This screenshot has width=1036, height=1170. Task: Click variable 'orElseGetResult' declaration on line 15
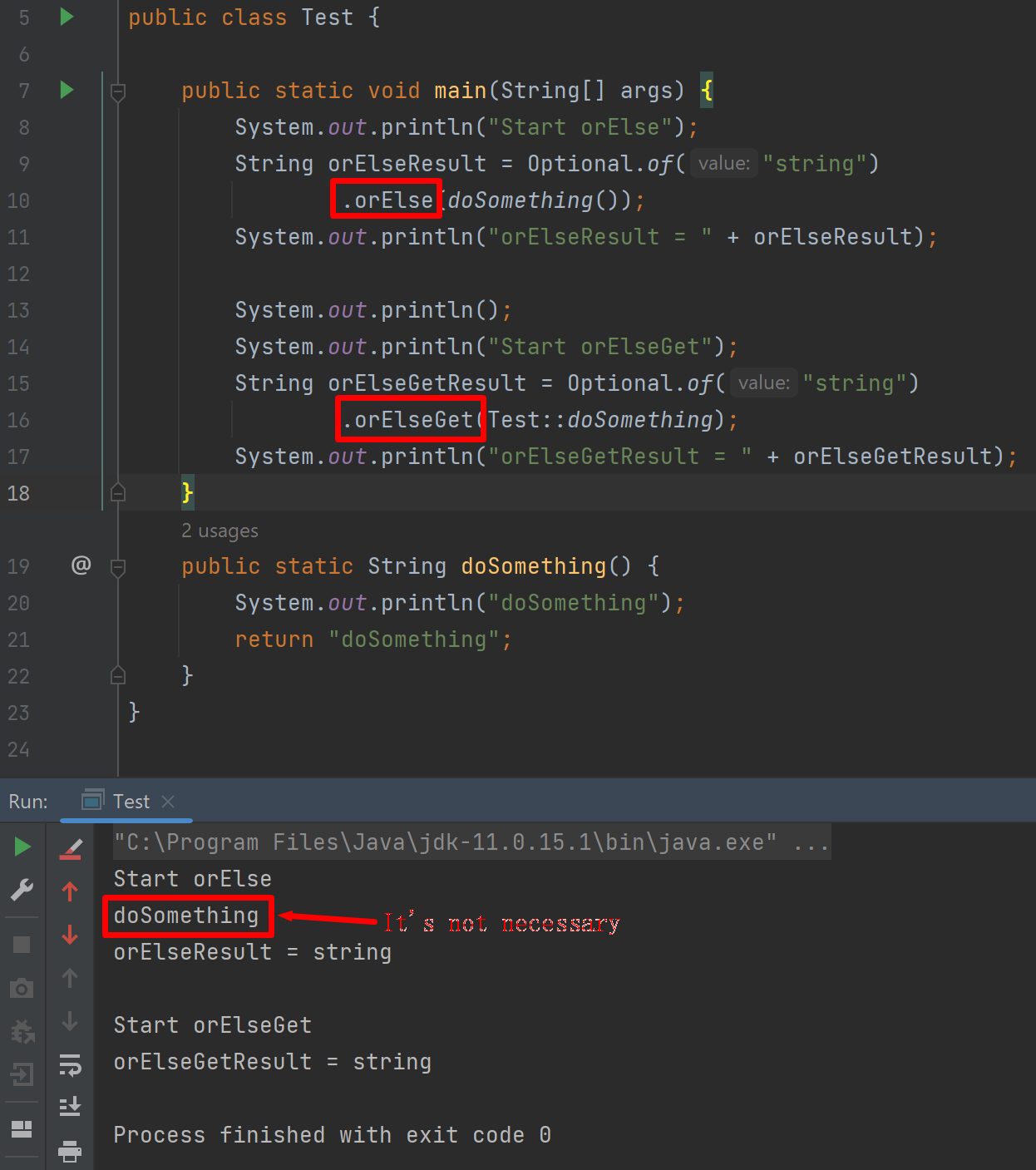pos(427,383)
